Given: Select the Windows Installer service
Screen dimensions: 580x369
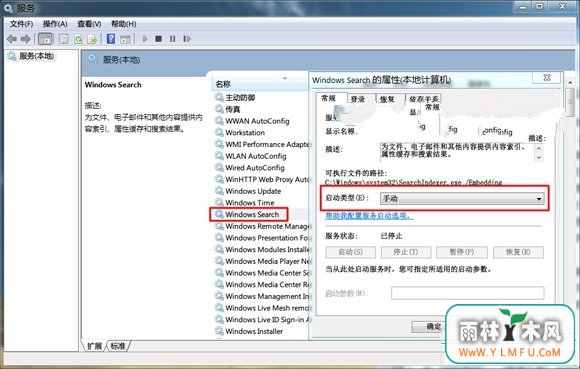Looking at the screenshot, I should coord(254,331).
